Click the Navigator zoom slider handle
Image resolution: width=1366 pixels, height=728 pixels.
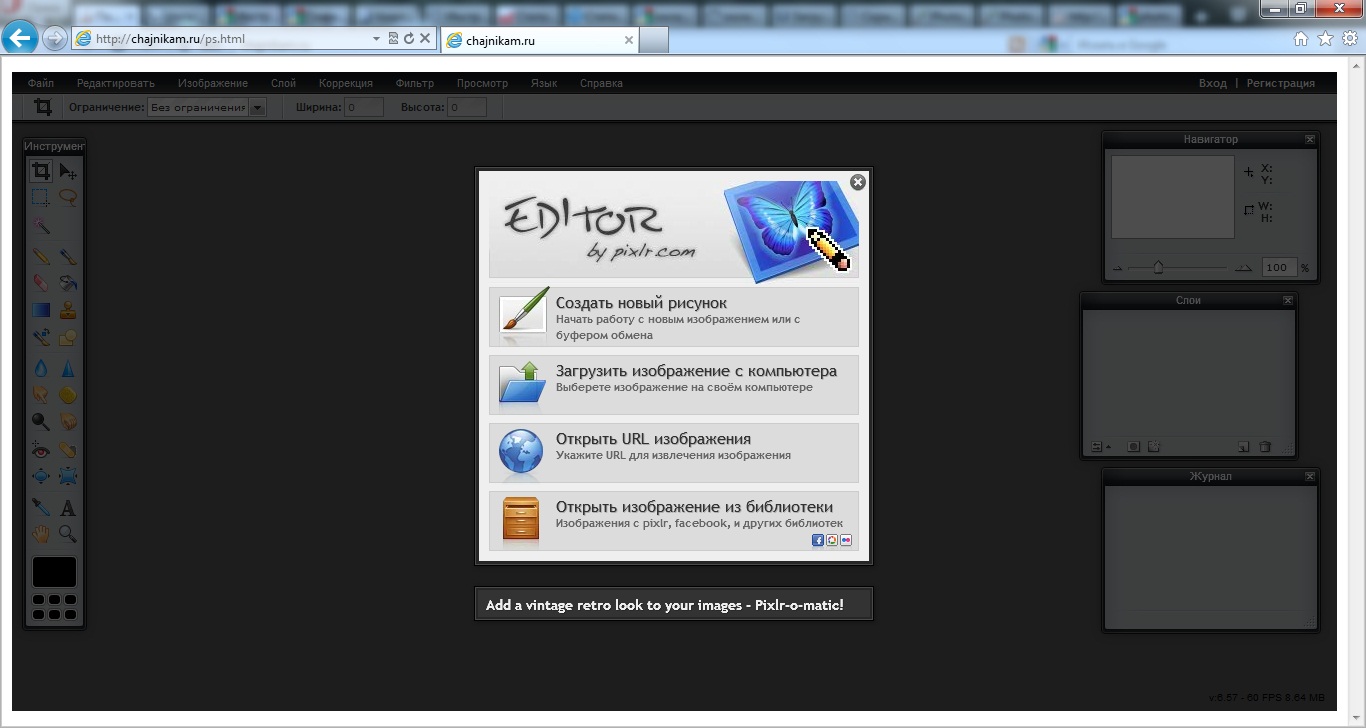[x=1158, y=267]
